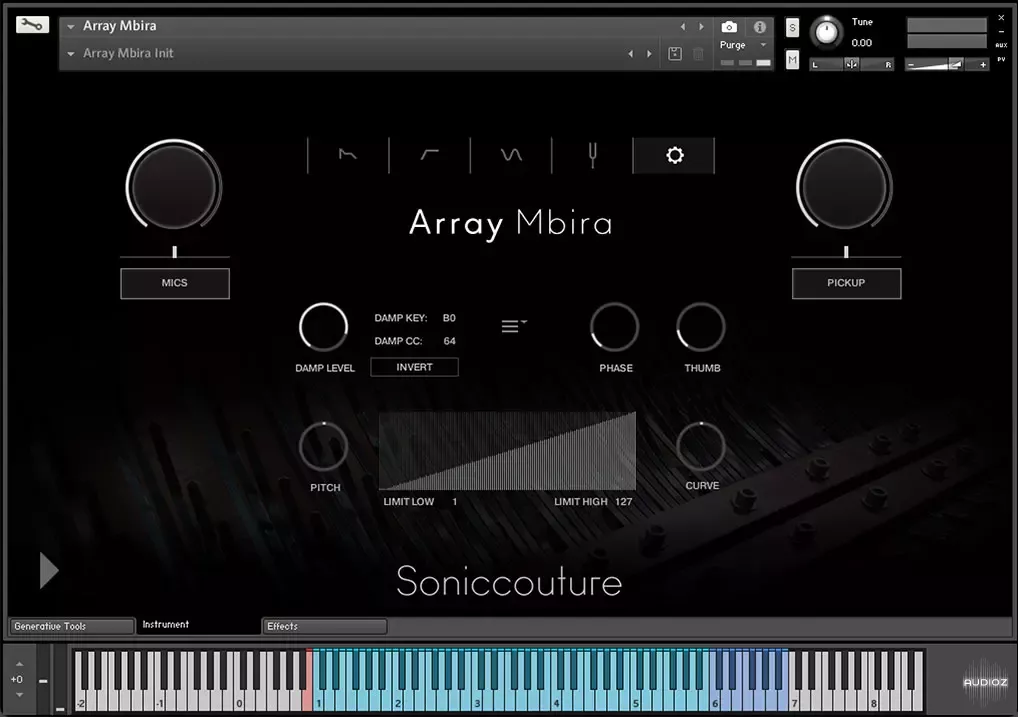This screenshot has width=1018, height=717.
Task: Click the pan slider between L and R
Action: pyautogui.click(x=852, y=64)
